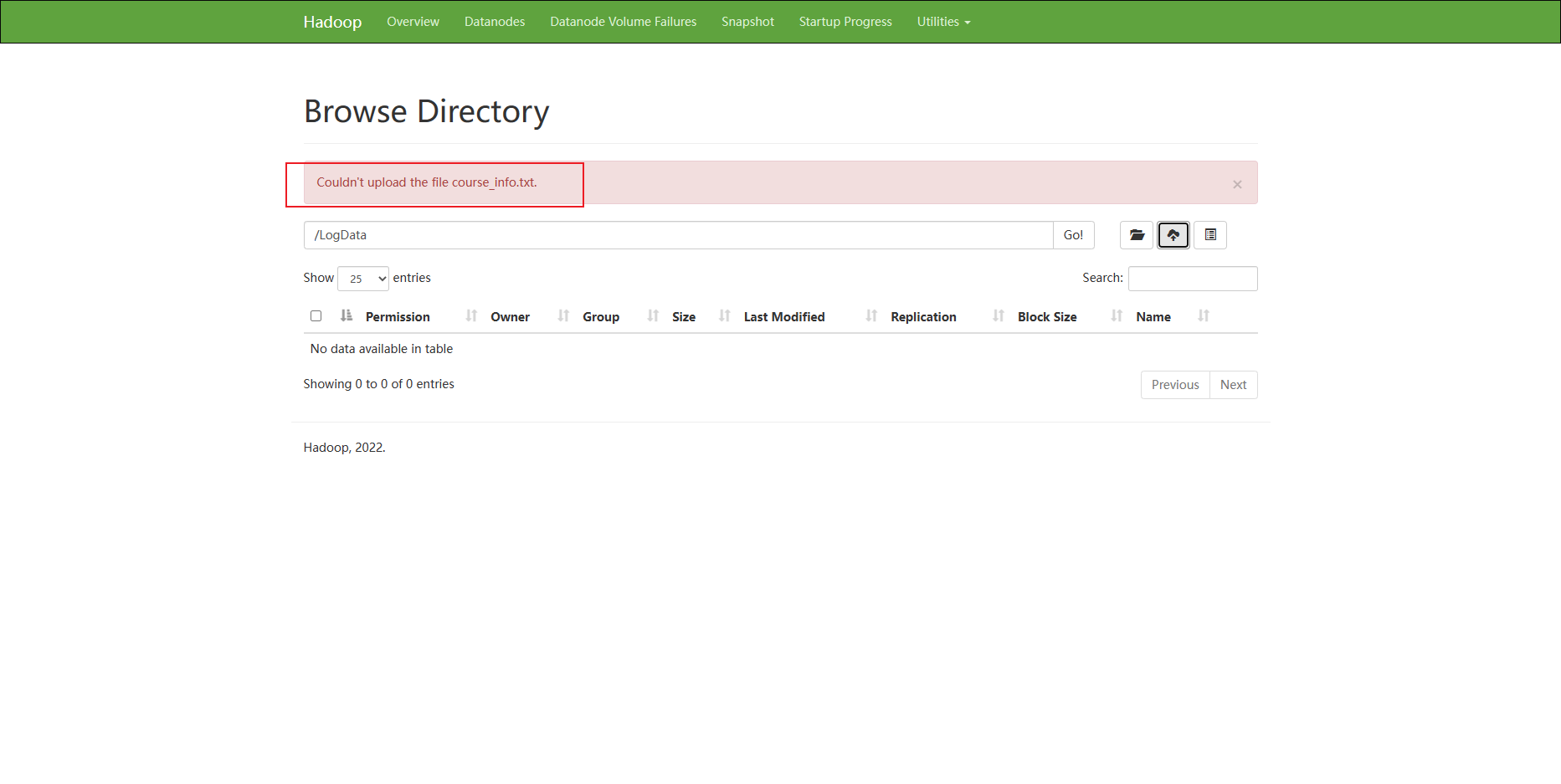Open the Snapshot page
The height and width of the screenshot is (784, 1561).
(747, 22)
